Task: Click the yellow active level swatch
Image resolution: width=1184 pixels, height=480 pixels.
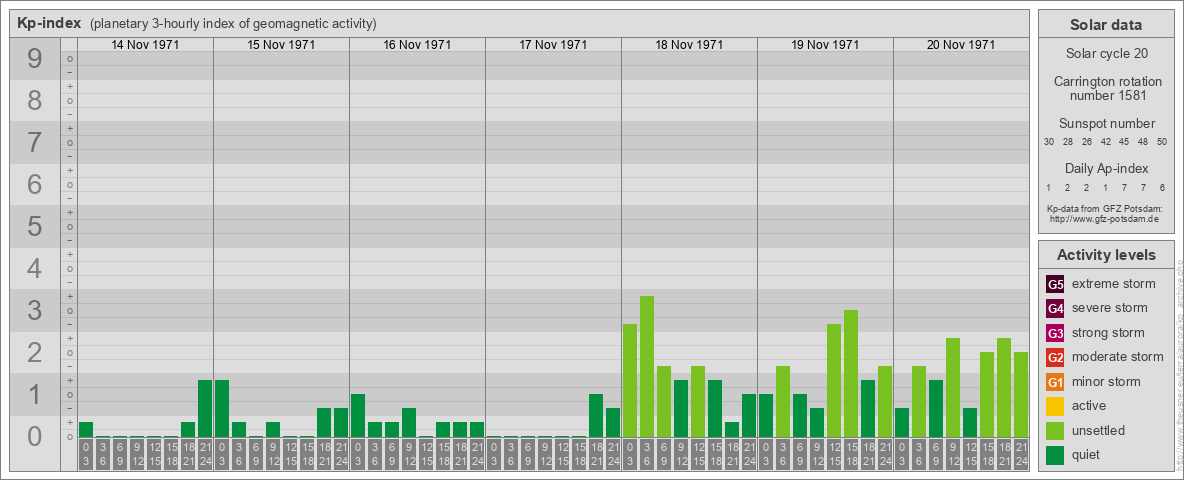Action: click(1055, 406)
